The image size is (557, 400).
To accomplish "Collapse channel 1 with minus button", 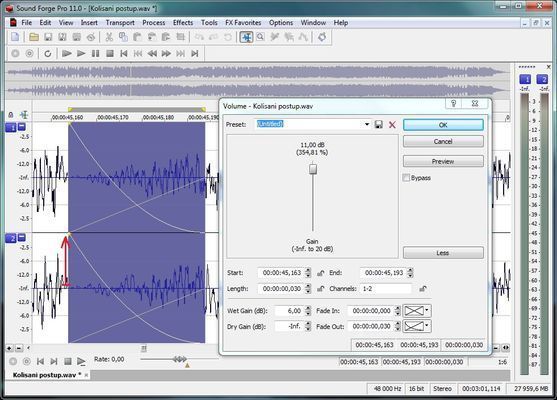I will (22, 126).
